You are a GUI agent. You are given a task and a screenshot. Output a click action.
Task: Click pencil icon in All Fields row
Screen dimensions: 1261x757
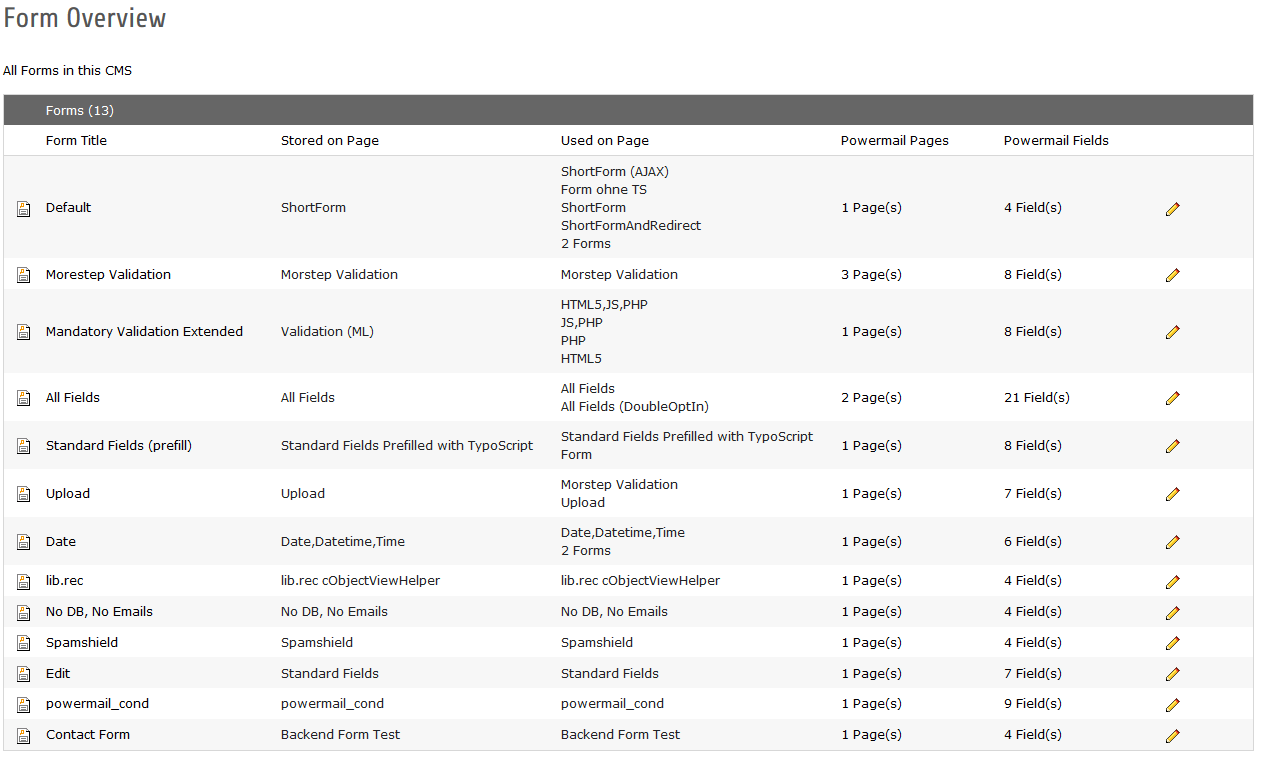[x=1173, y=398]
